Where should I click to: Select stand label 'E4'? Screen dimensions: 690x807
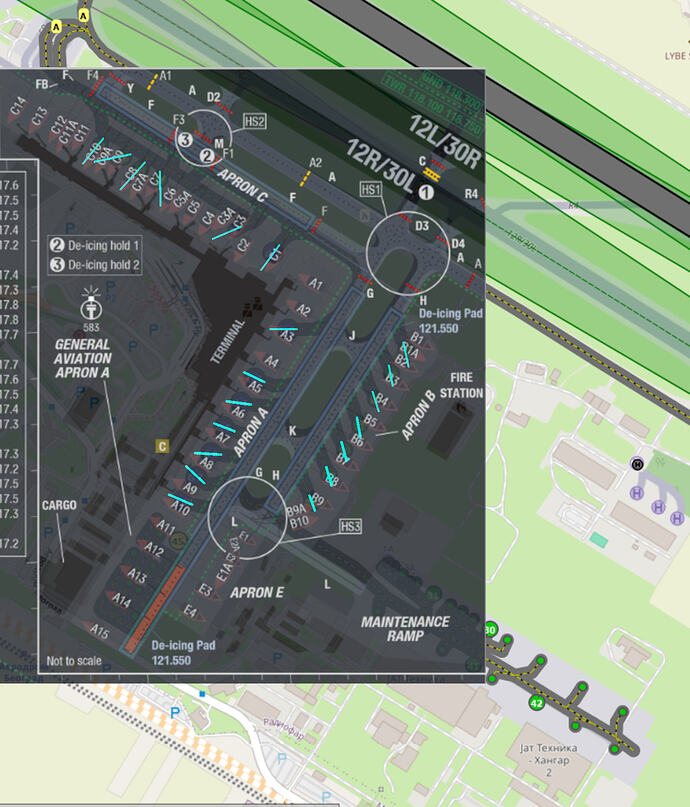click(x=190, y=611)
